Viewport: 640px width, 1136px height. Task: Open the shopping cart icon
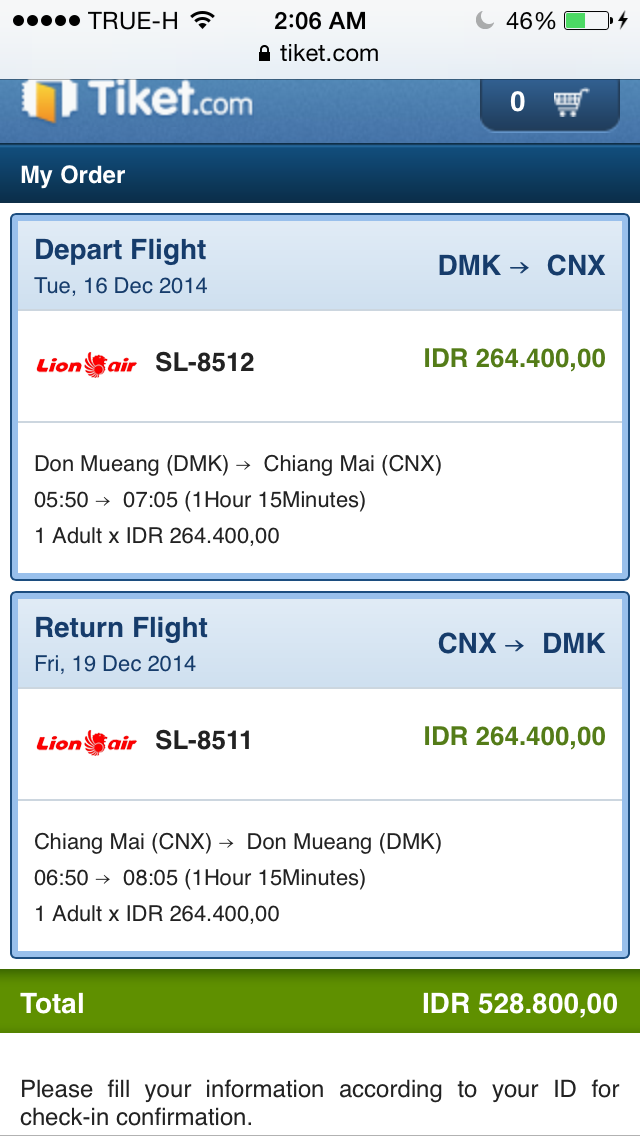571,101
